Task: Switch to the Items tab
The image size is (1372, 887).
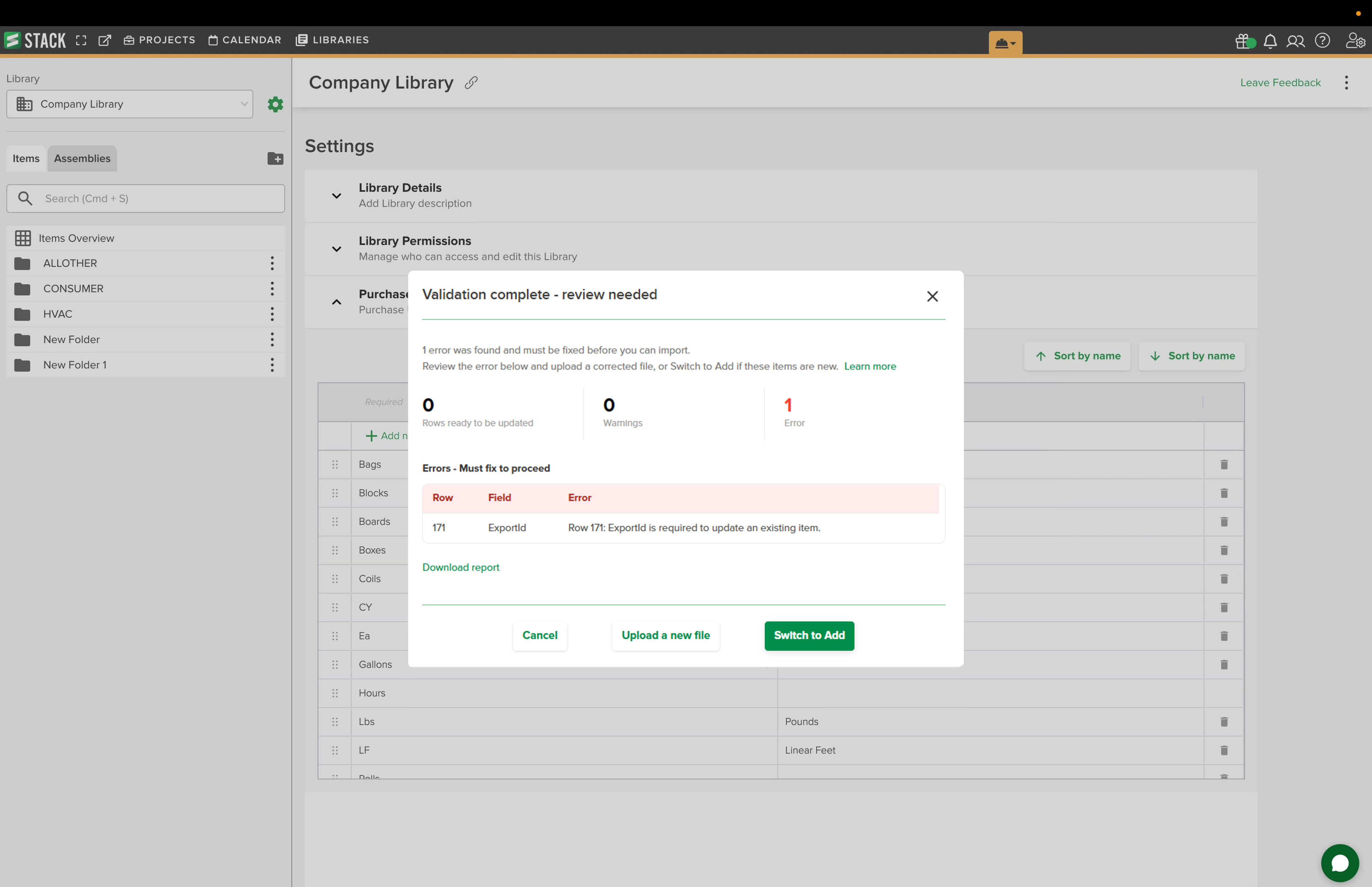Action: pos(26,158)
